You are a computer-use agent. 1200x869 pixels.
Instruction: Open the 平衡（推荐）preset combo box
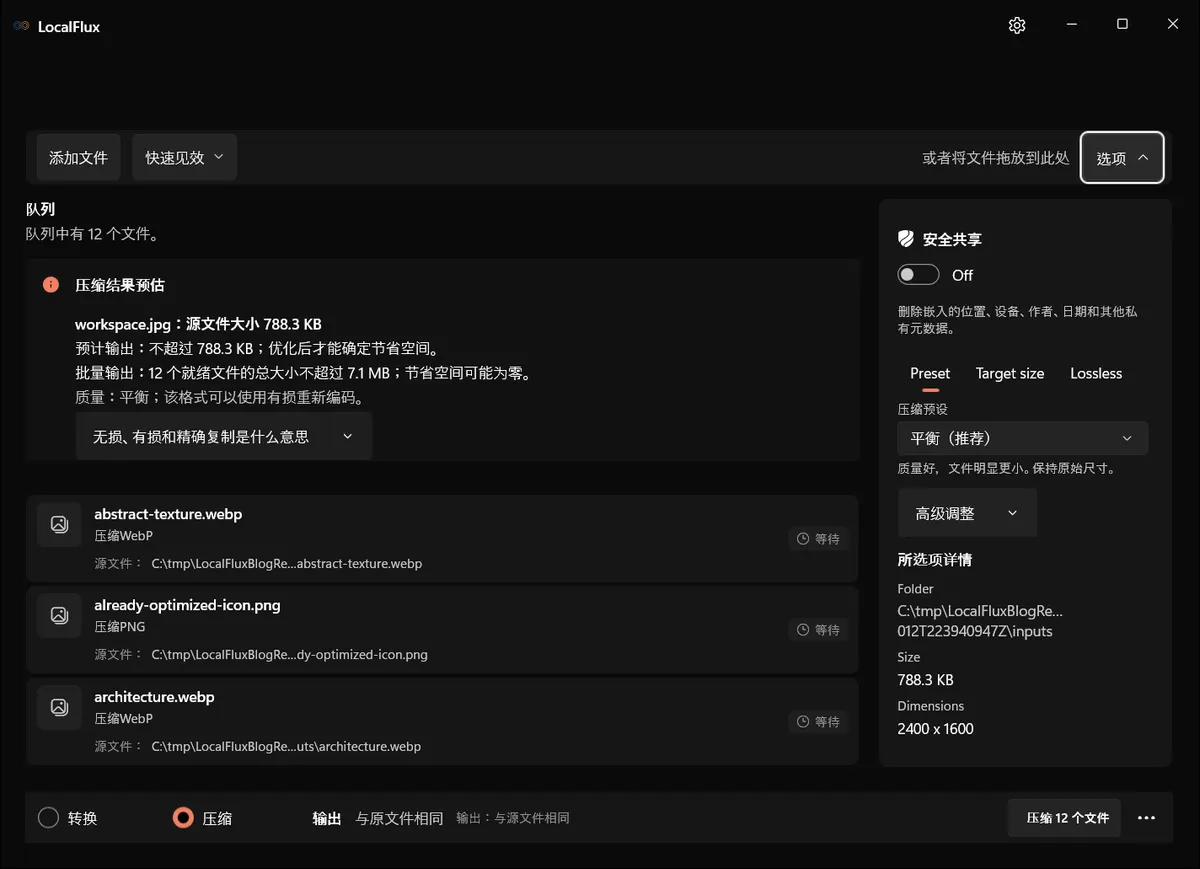click(x=1022, y=438)
